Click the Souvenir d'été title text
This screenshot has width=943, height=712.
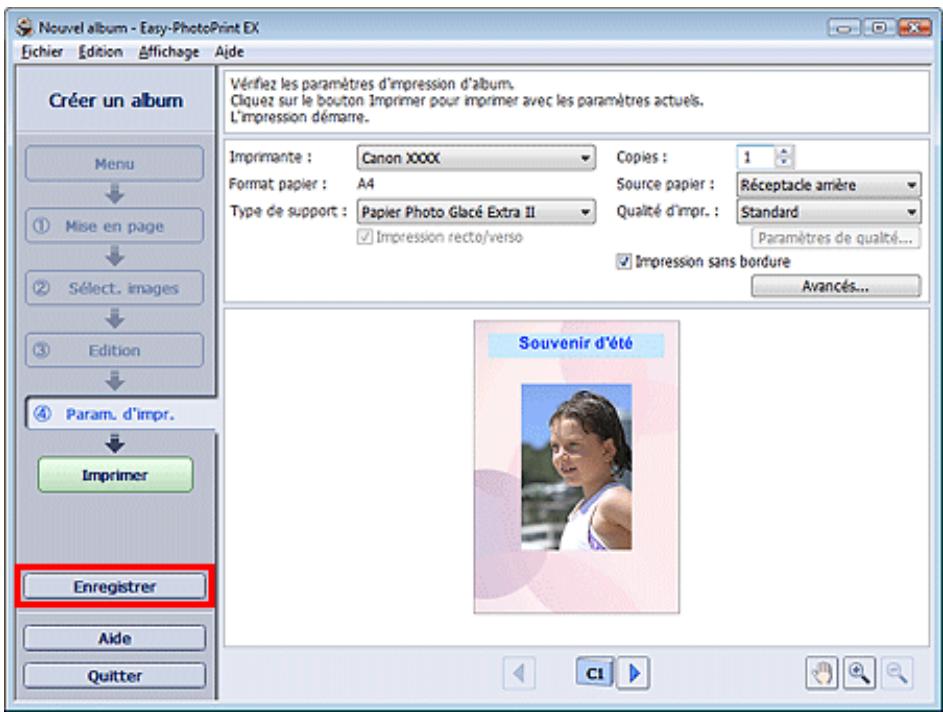point(576,343)
